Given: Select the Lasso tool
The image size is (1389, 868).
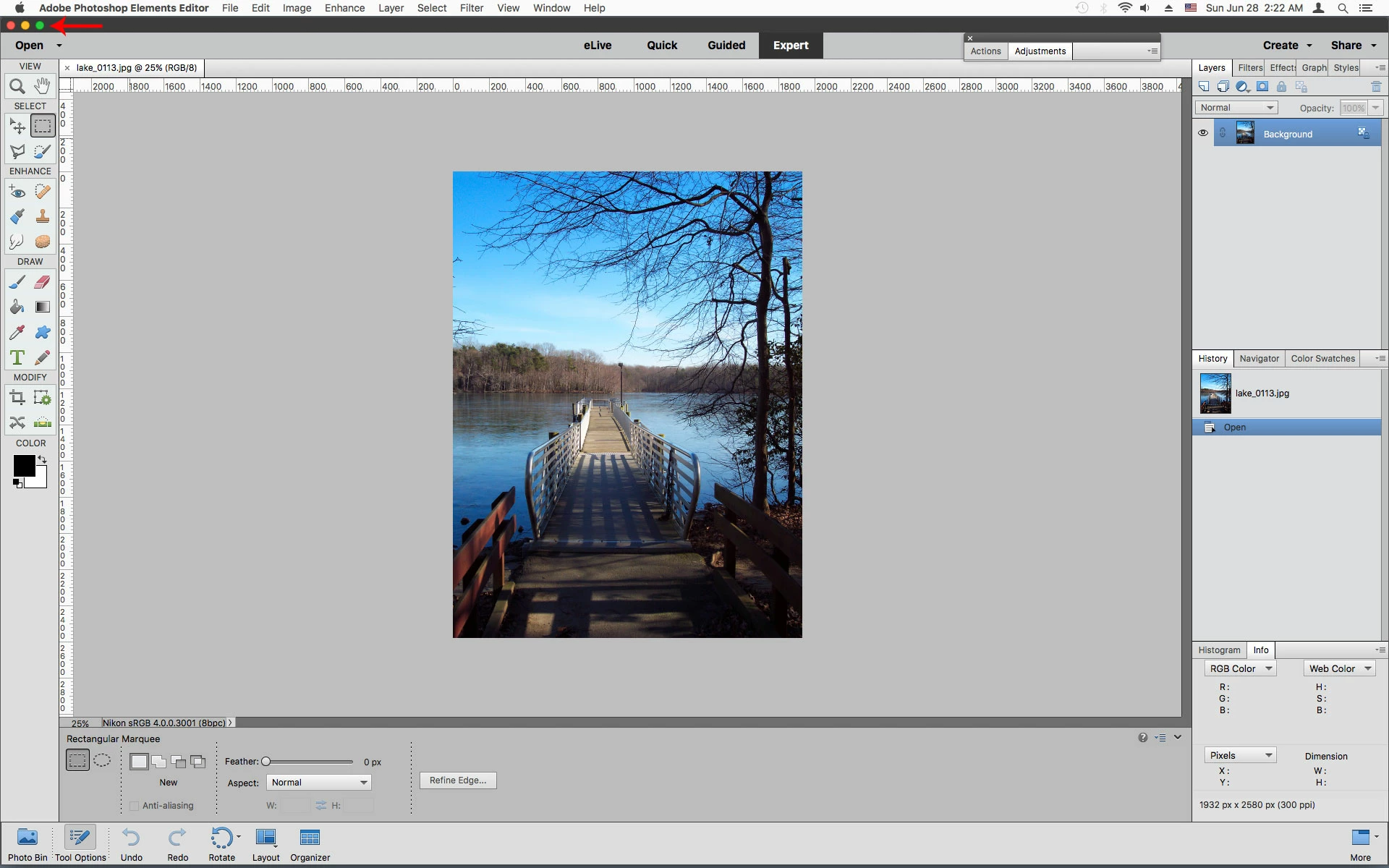Looking at the screenshot, I should (x=17, y=151).
